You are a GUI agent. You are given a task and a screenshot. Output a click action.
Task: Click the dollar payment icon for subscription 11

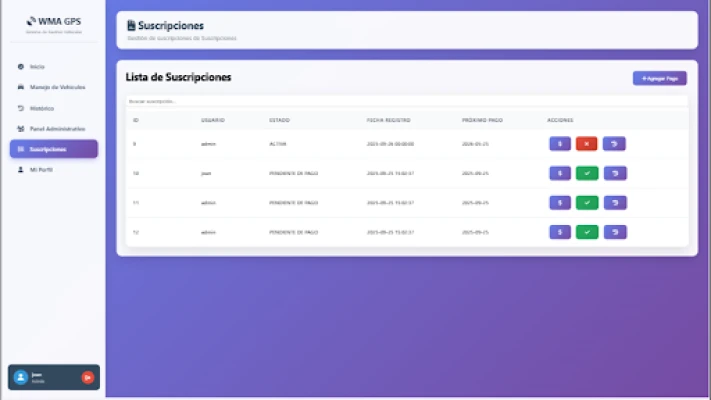560,203
